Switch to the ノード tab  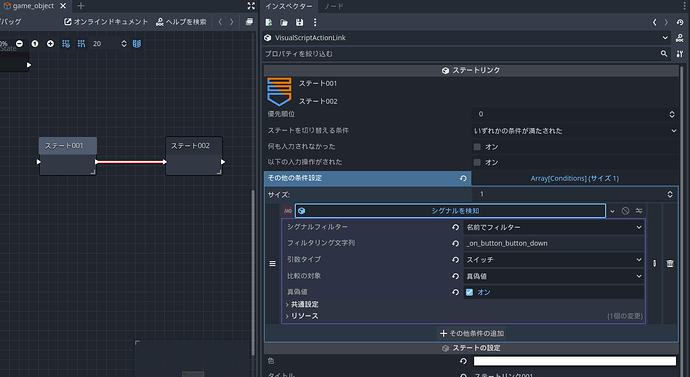point(334,6)
